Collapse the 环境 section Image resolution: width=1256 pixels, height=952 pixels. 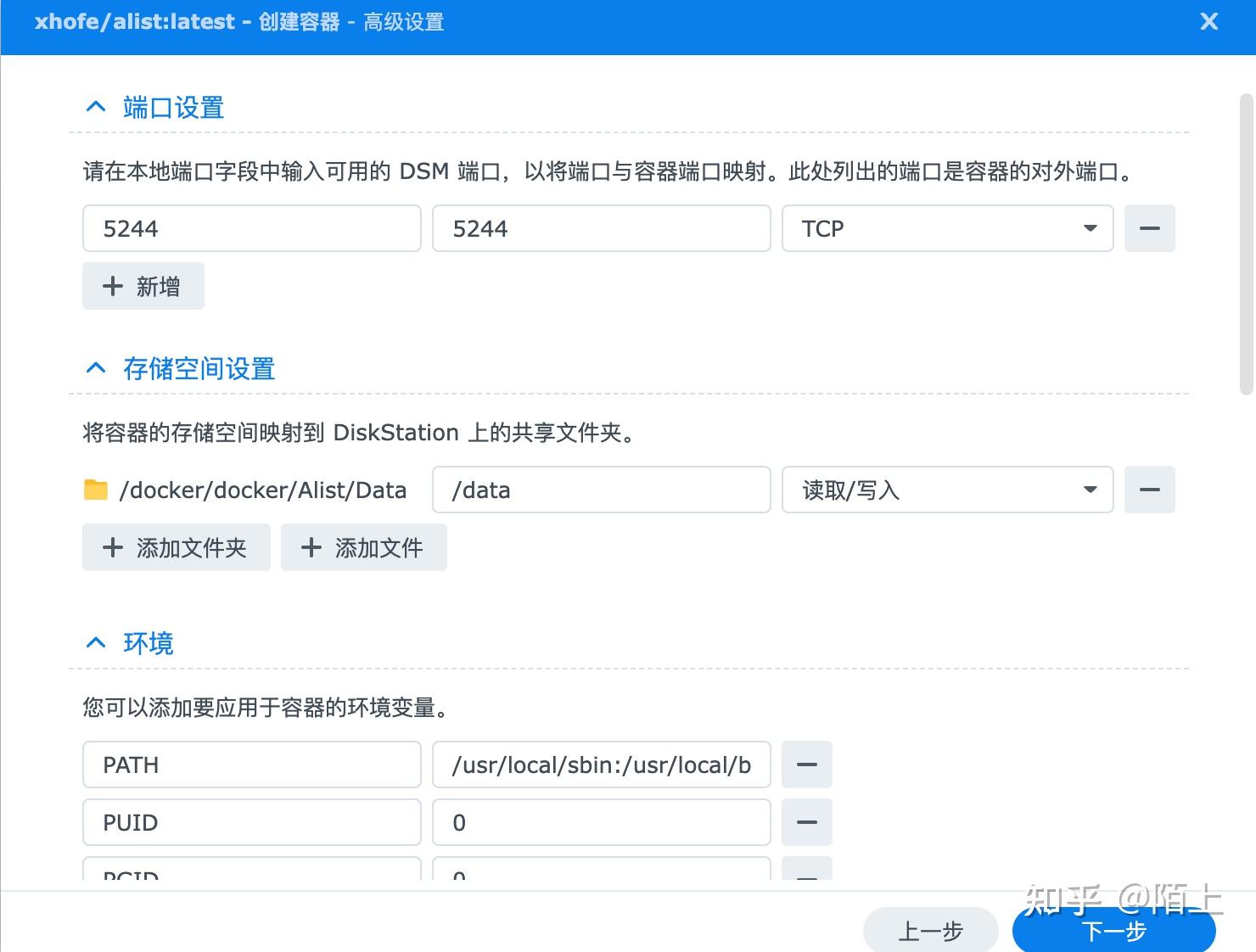(x=95, y=642)
